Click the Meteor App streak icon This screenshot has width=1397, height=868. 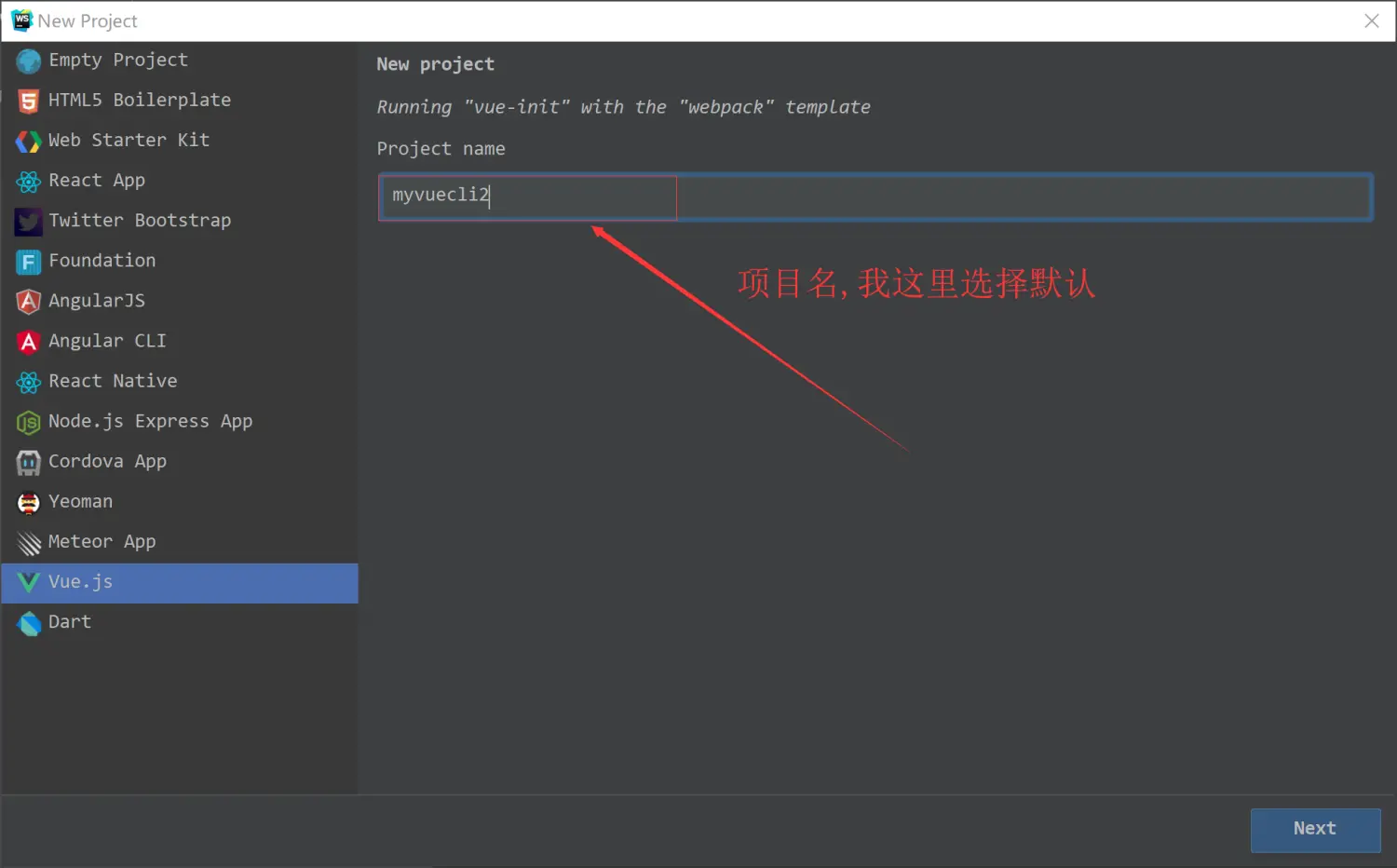click(x=29, y=543)
